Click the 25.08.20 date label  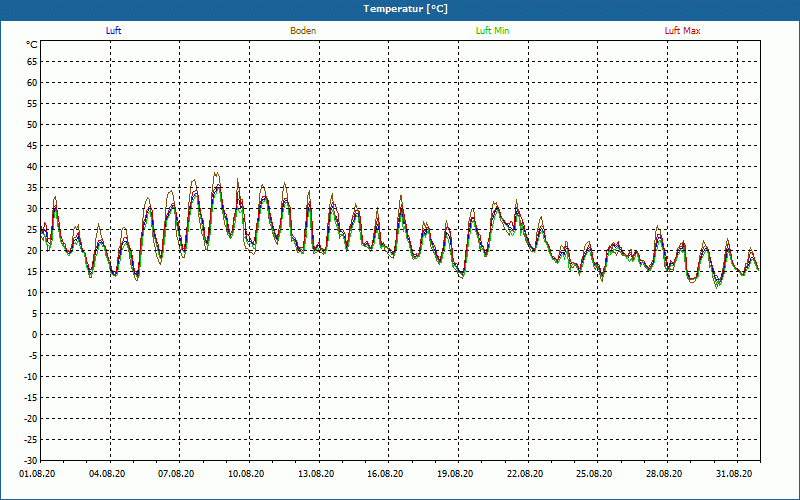pyautogui.click(x=594, y=474)
